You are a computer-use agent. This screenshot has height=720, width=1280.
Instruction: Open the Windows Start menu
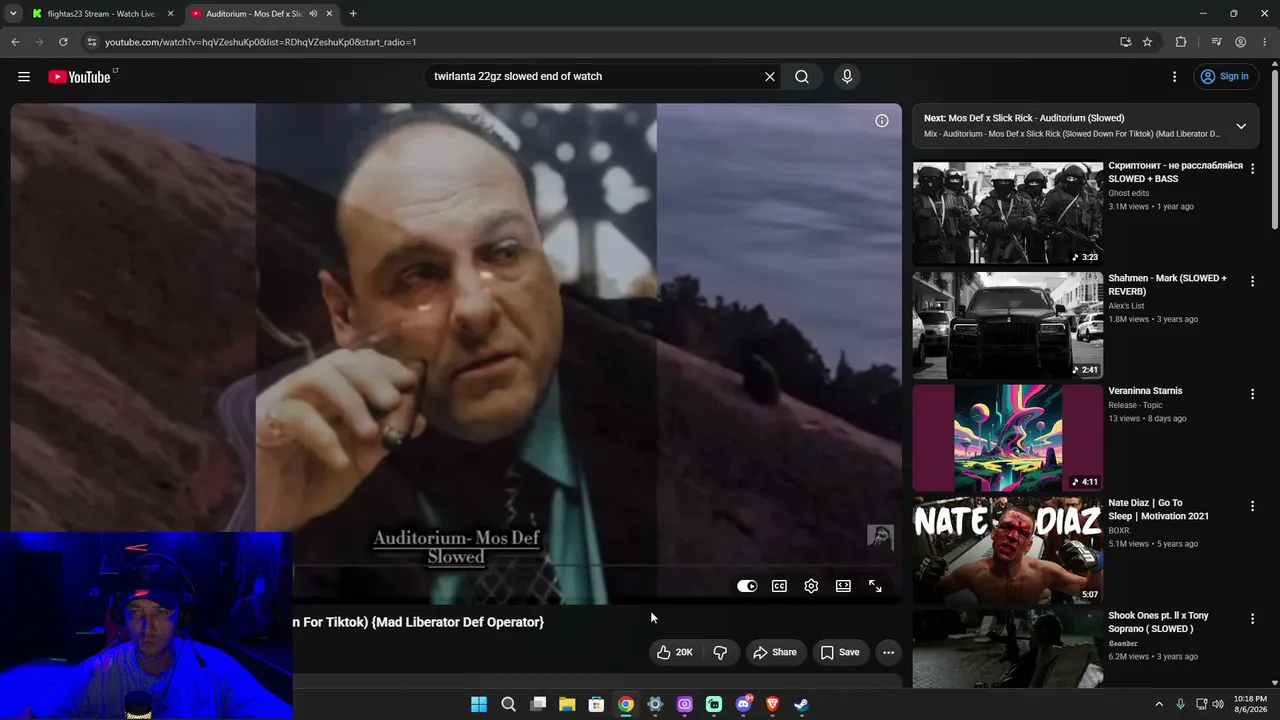[479, 704]
